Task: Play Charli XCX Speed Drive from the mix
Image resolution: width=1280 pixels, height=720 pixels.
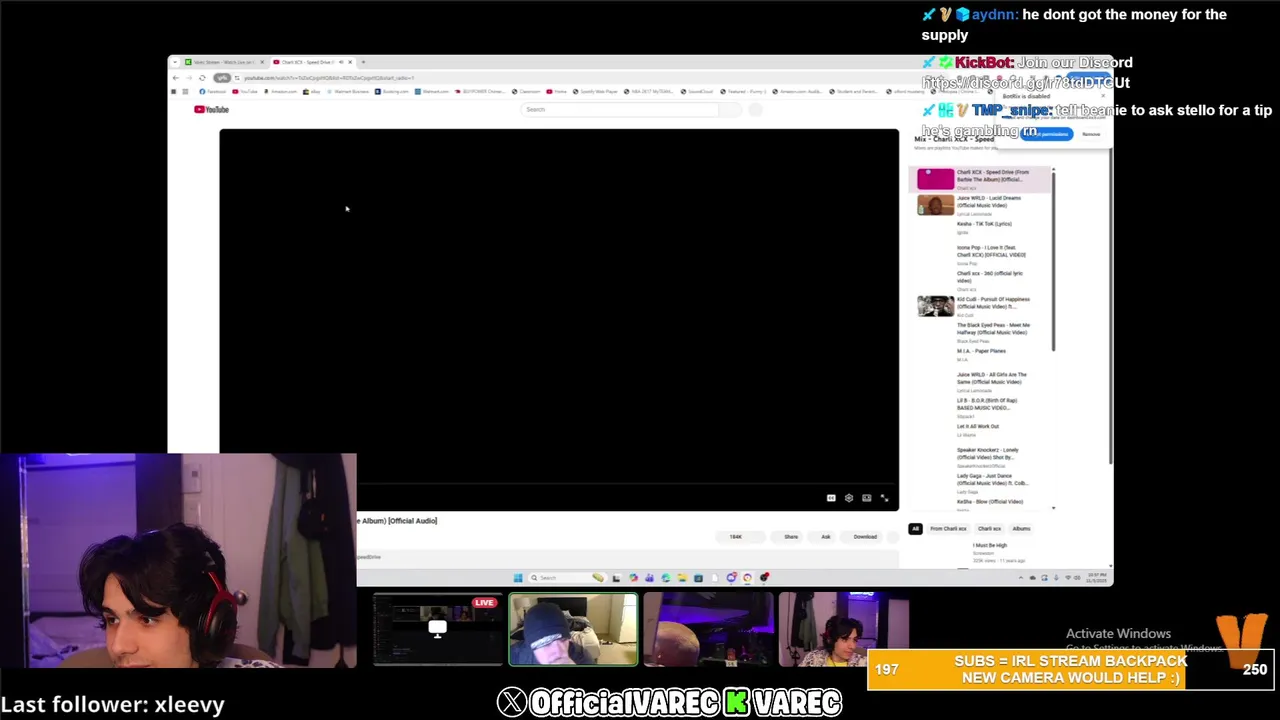Action: (982, 179)
